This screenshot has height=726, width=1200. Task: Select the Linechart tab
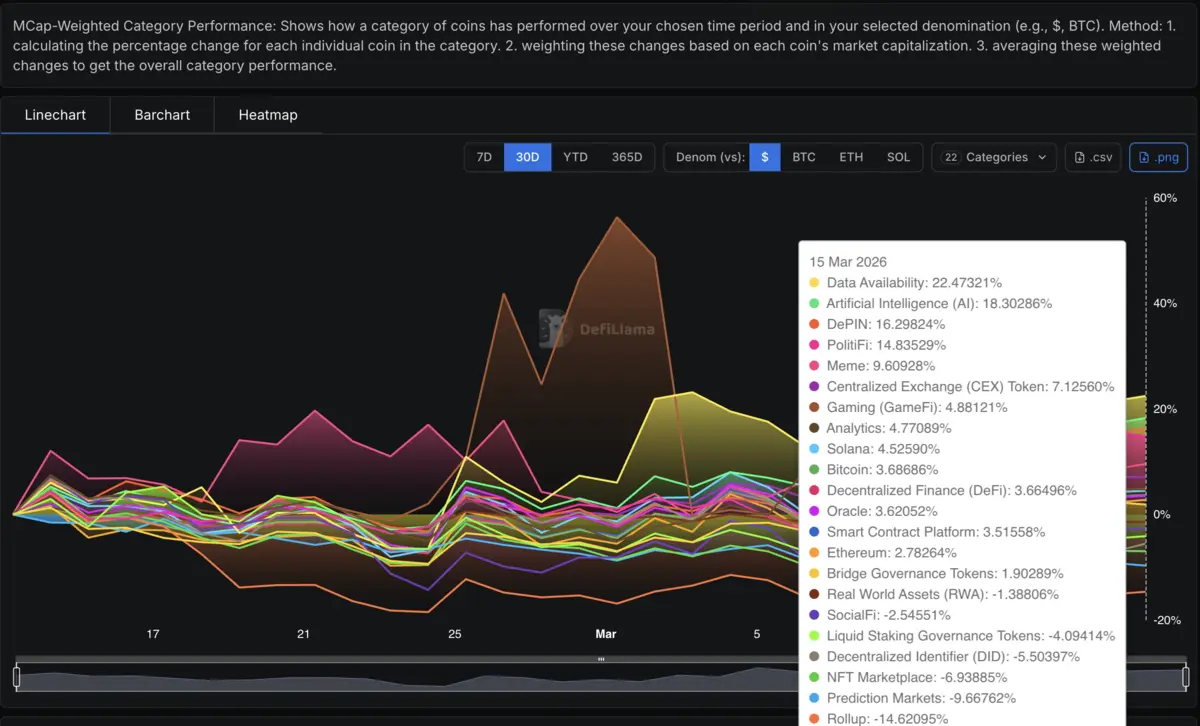pyautogui.click(x=55, y=115)
